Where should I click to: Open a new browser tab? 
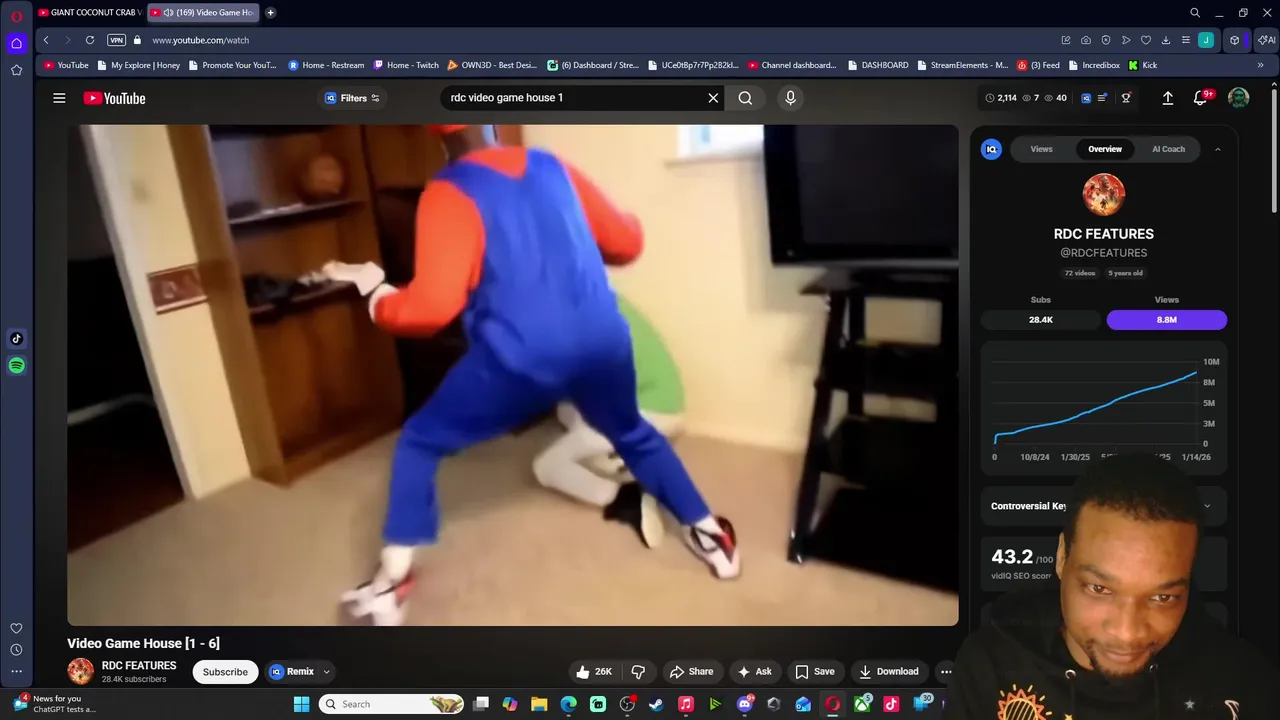click(x=270, y=12)
